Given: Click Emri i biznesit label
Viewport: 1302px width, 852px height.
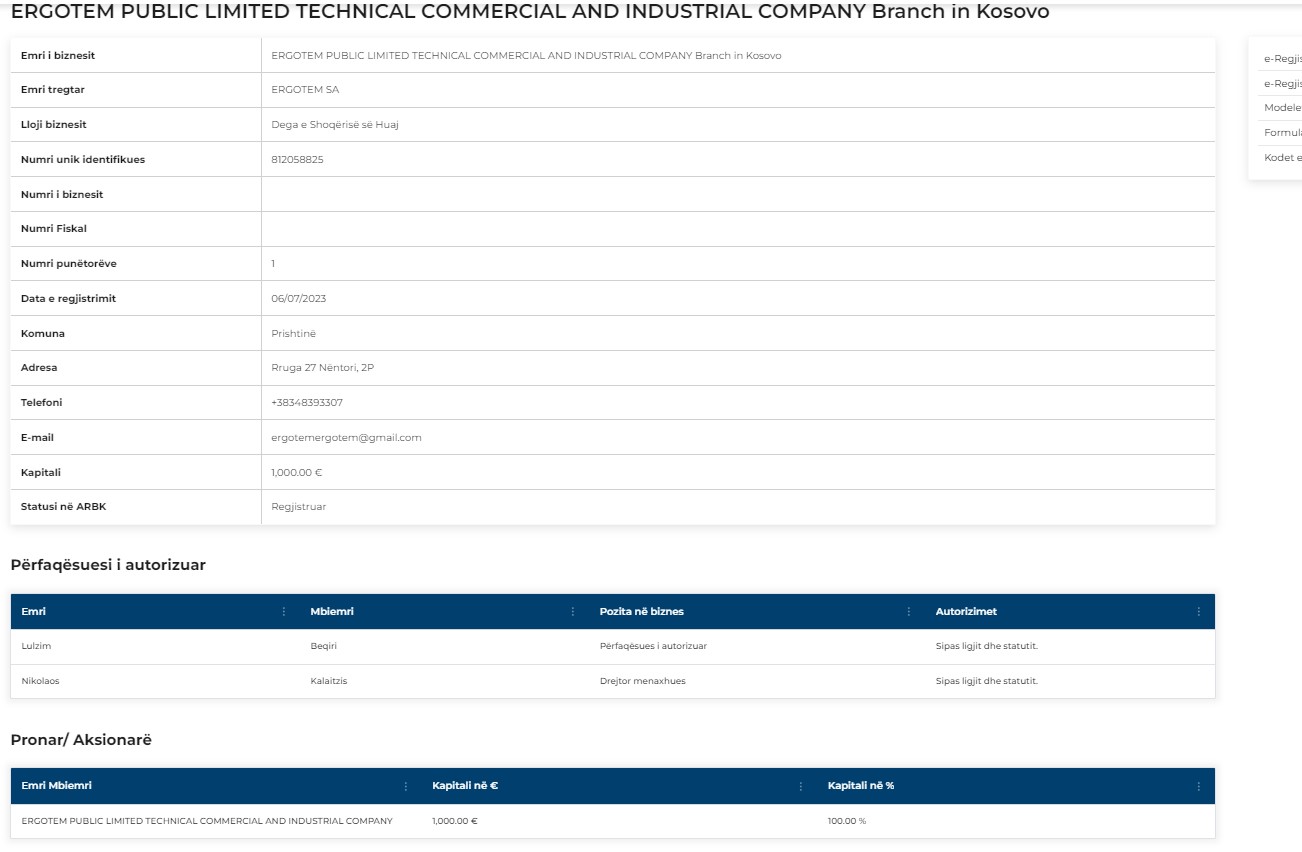Looking at the screenshot, I should point(58,56).
